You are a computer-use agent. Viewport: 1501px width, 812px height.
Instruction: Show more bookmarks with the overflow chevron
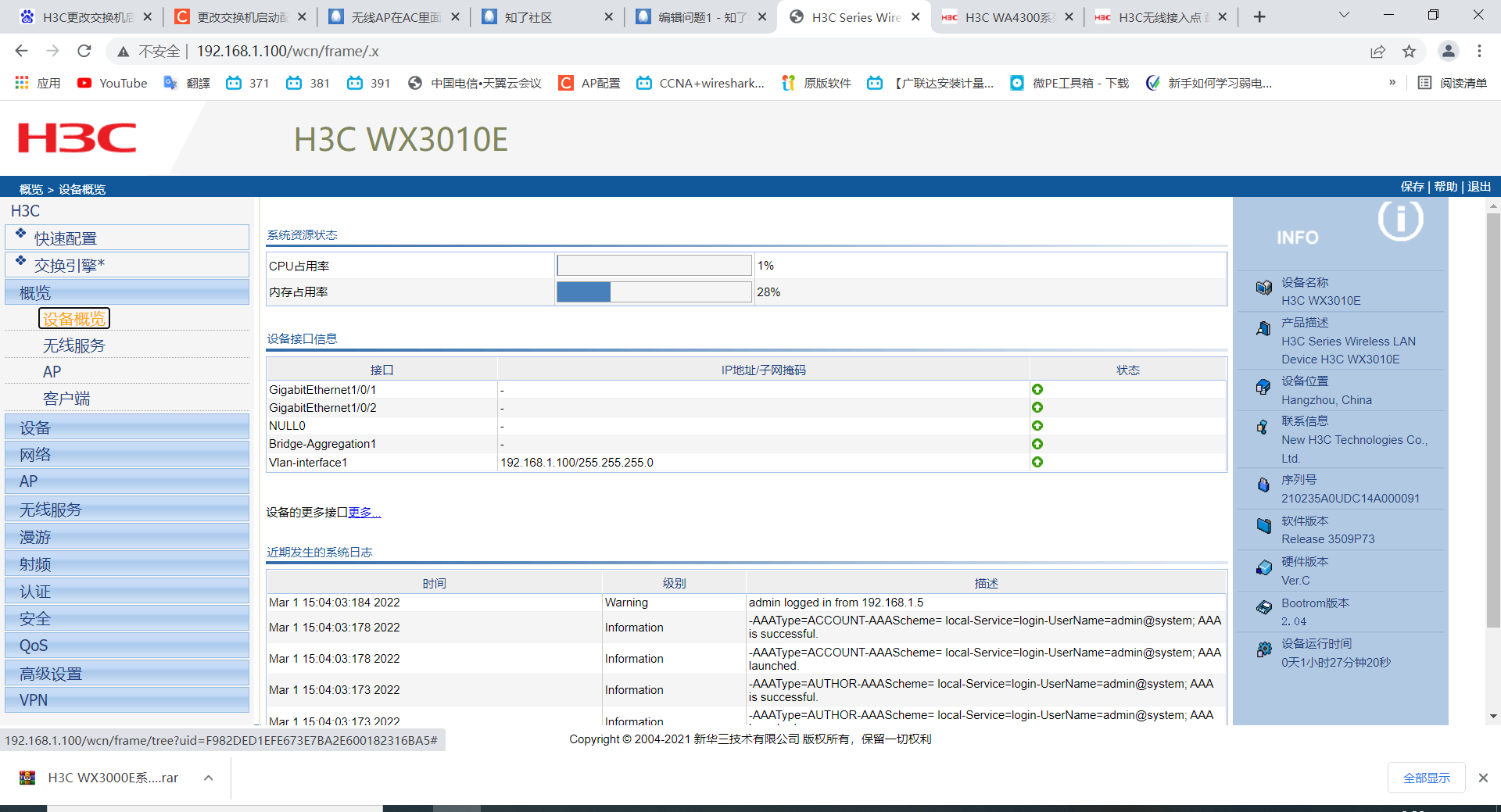1392,83
